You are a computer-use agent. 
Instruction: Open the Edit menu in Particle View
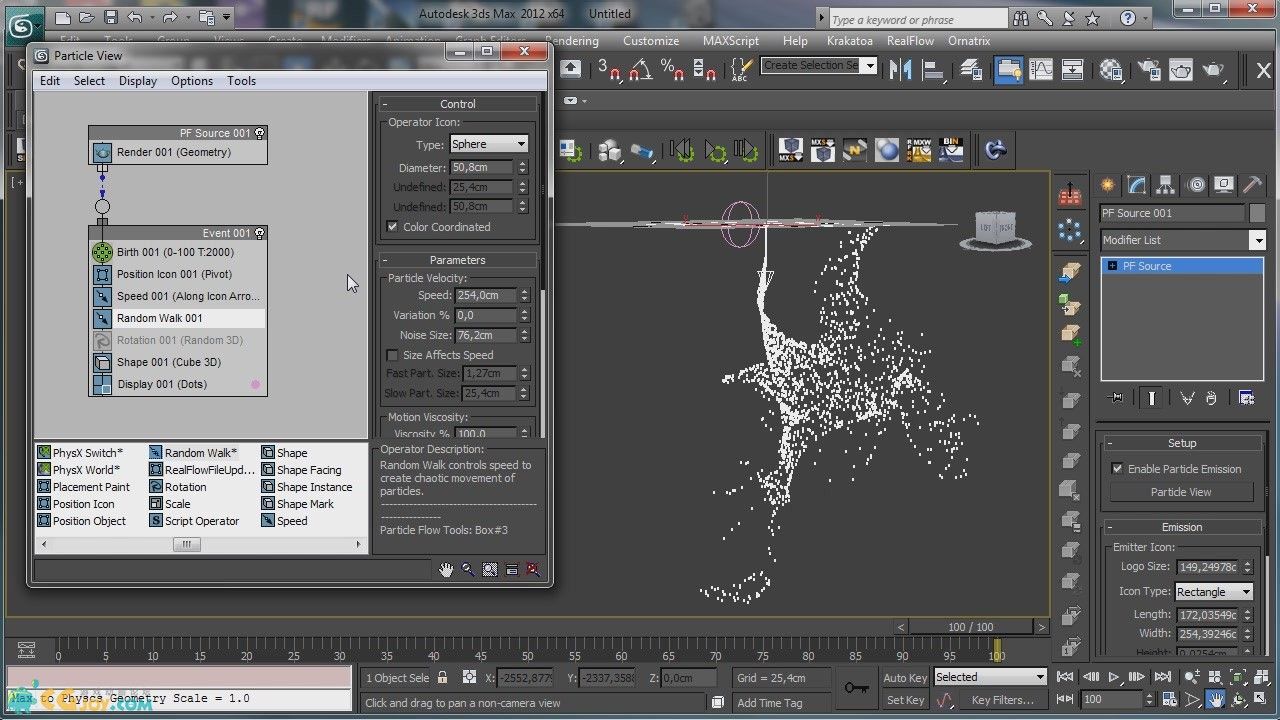[50, 81]
